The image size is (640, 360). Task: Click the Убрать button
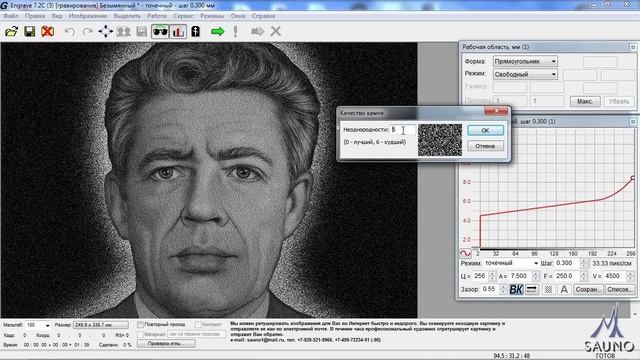(618, 101)
